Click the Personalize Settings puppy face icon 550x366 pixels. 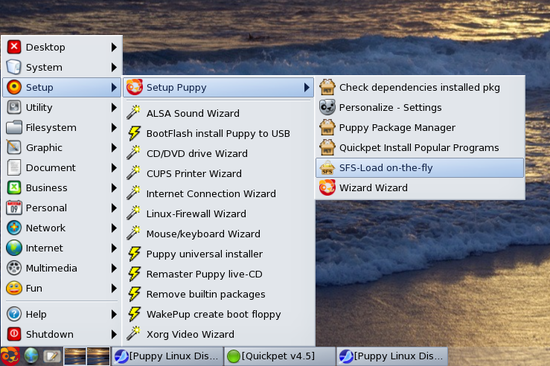click(327, 107)
